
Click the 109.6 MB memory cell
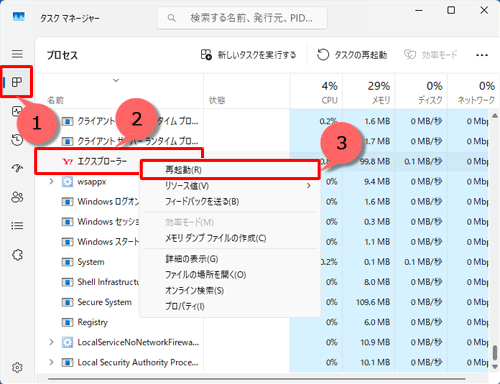[369, 302]
